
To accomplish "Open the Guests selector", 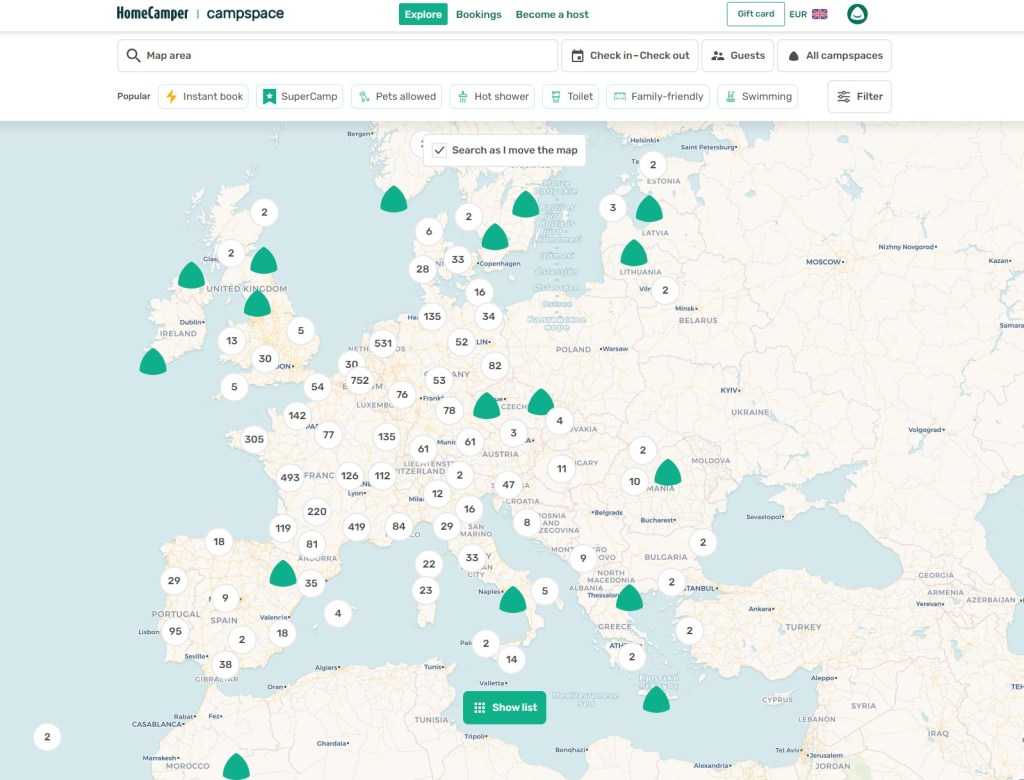I will pyautogui.click(x=738, y=56).
